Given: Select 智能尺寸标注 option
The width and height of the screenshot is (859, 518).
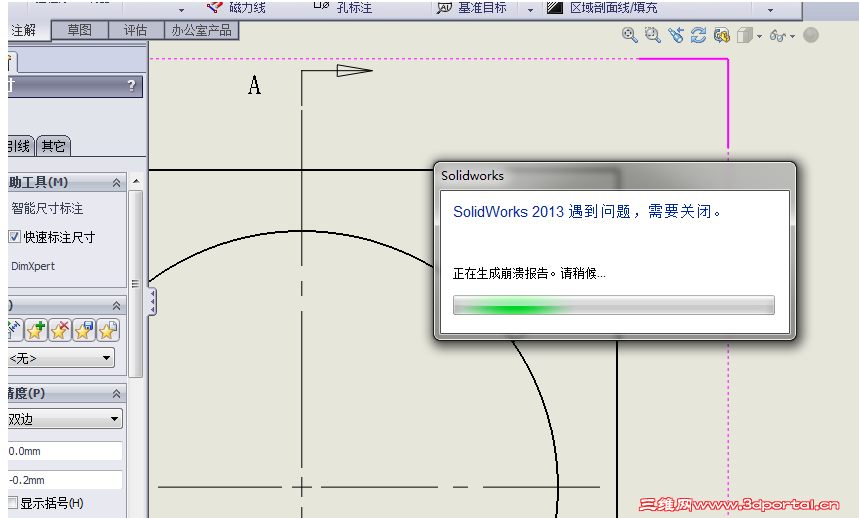Looking at the screenshot, I should point(47,208).
